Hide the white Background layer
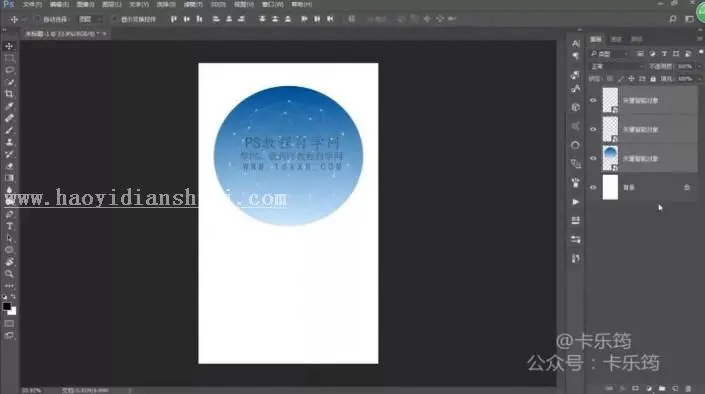The width and height of the screenshot is (705, 394). pos(593,187)
